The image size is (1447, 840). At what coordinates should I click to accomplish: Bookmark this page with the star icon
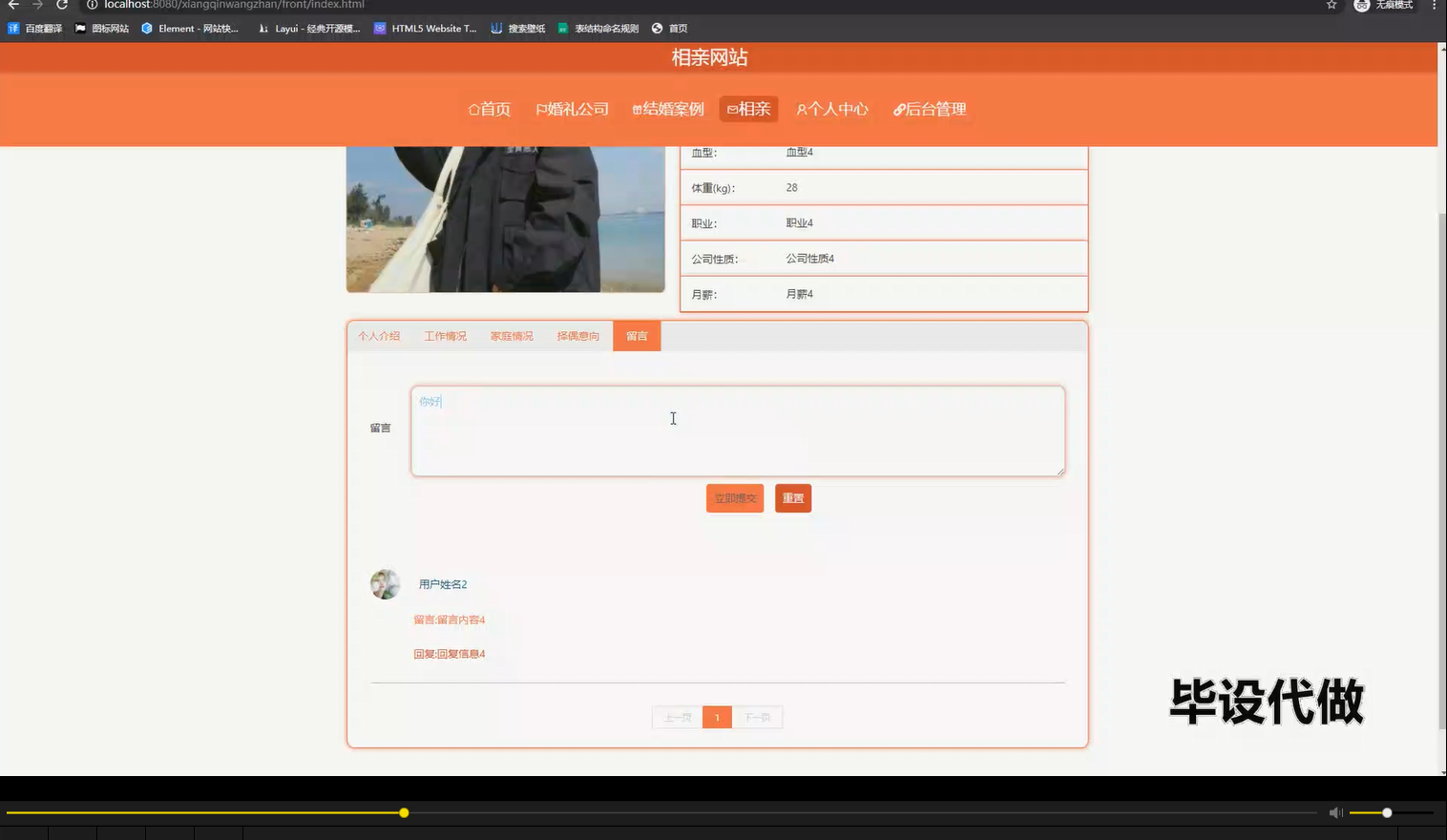pos(1332,5)
